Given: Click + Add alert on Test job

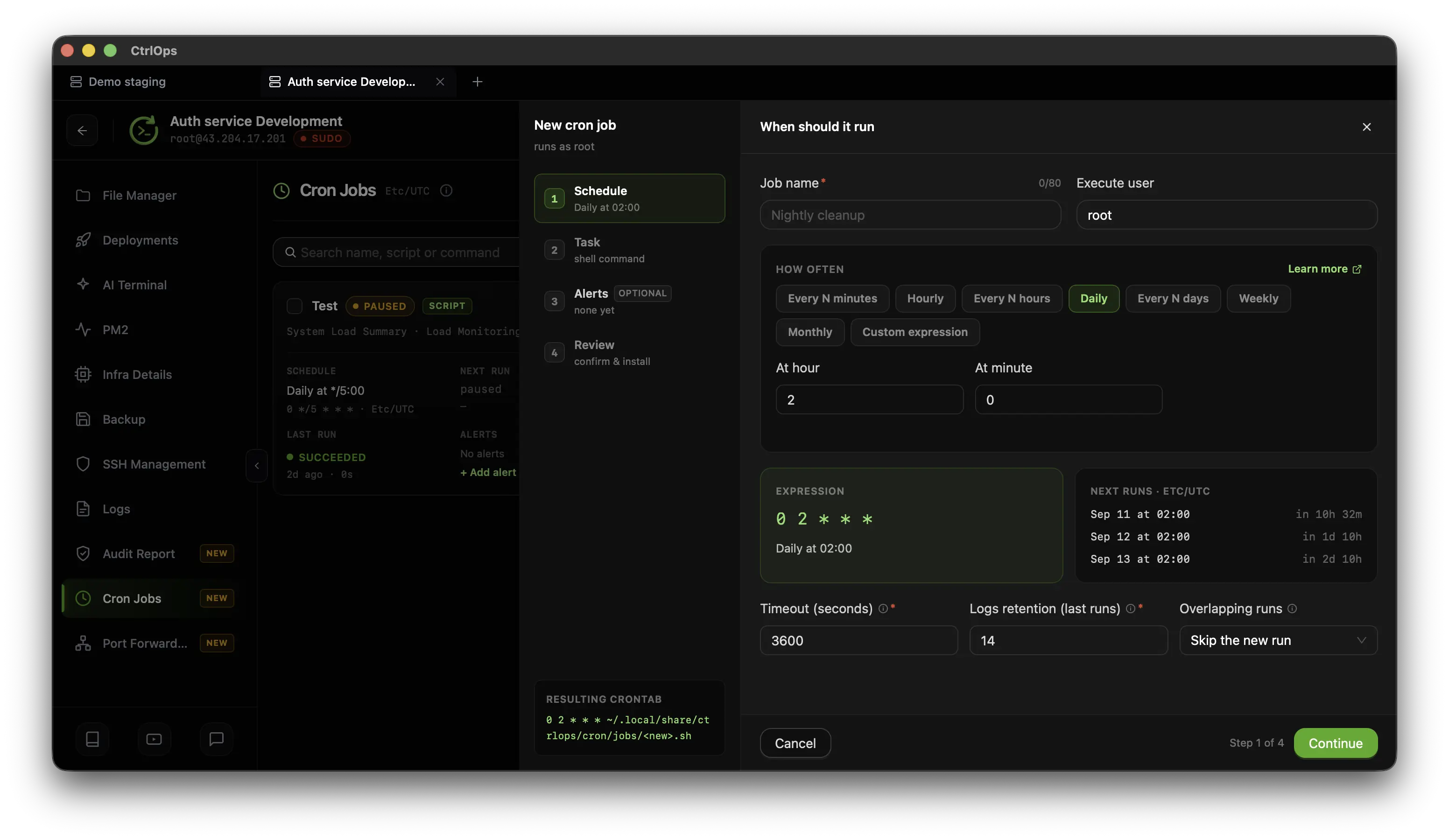Looking at the screenshot, I should pyautogui.click(x=488, y=472).
